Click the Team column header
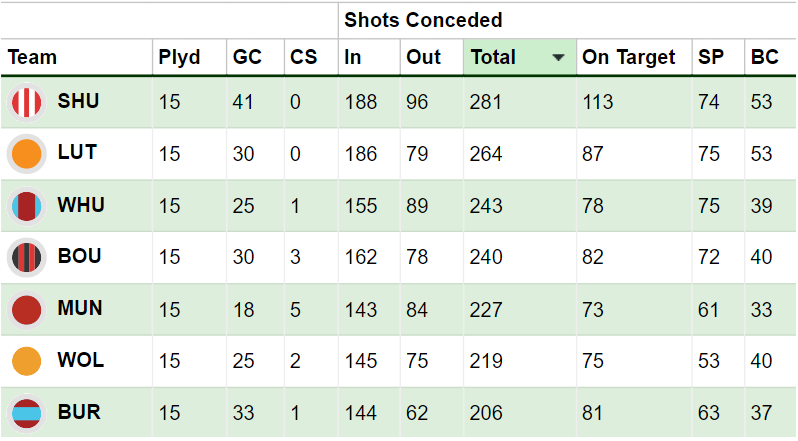Image resolution: width=798 pixels, height=441 pixels. [33, 58]
